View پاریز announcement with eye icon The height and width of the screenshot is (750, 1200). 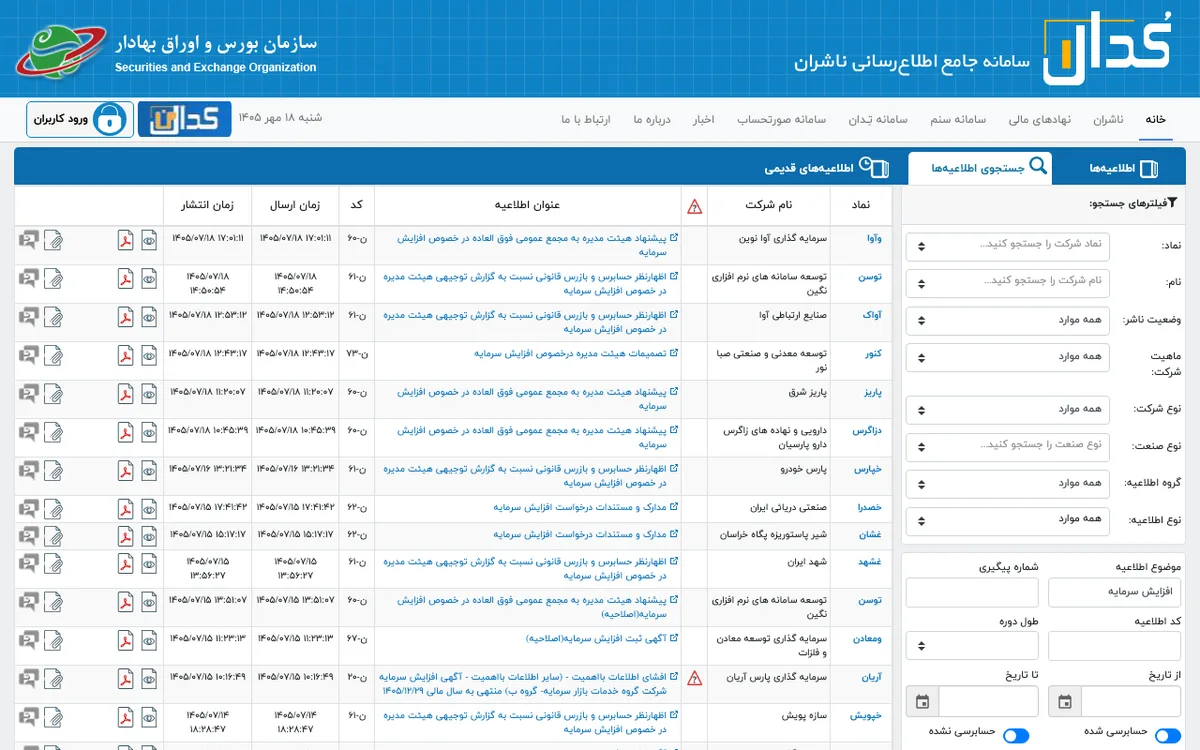pos(149,394)
